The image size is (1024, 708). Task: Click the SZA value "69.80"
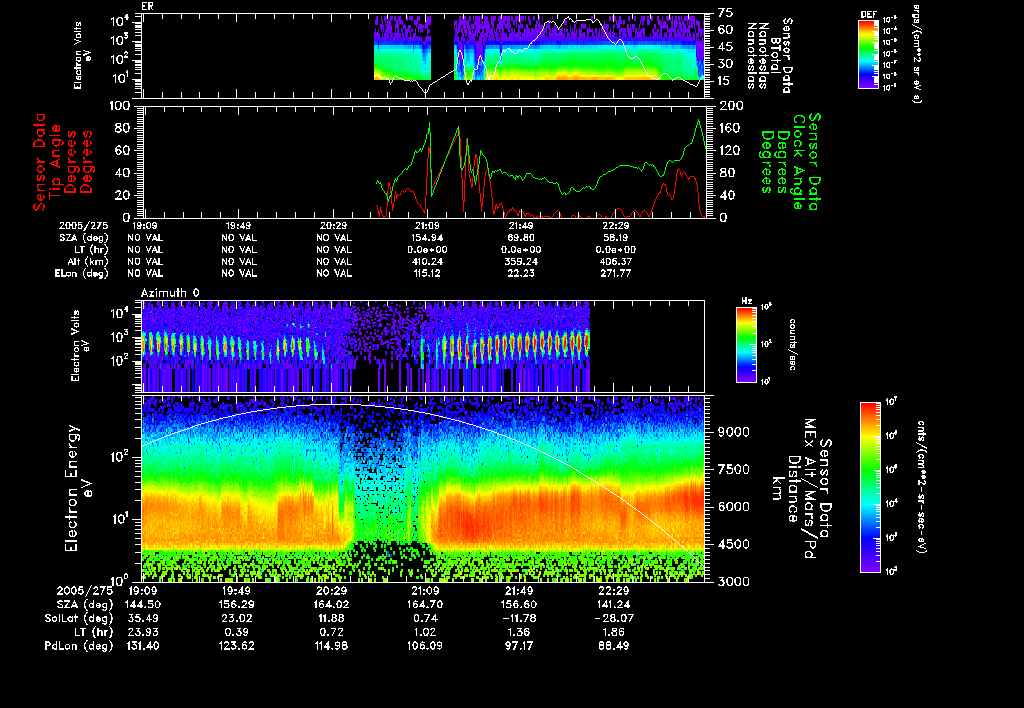pyautogui.click(x=520, y=238)
